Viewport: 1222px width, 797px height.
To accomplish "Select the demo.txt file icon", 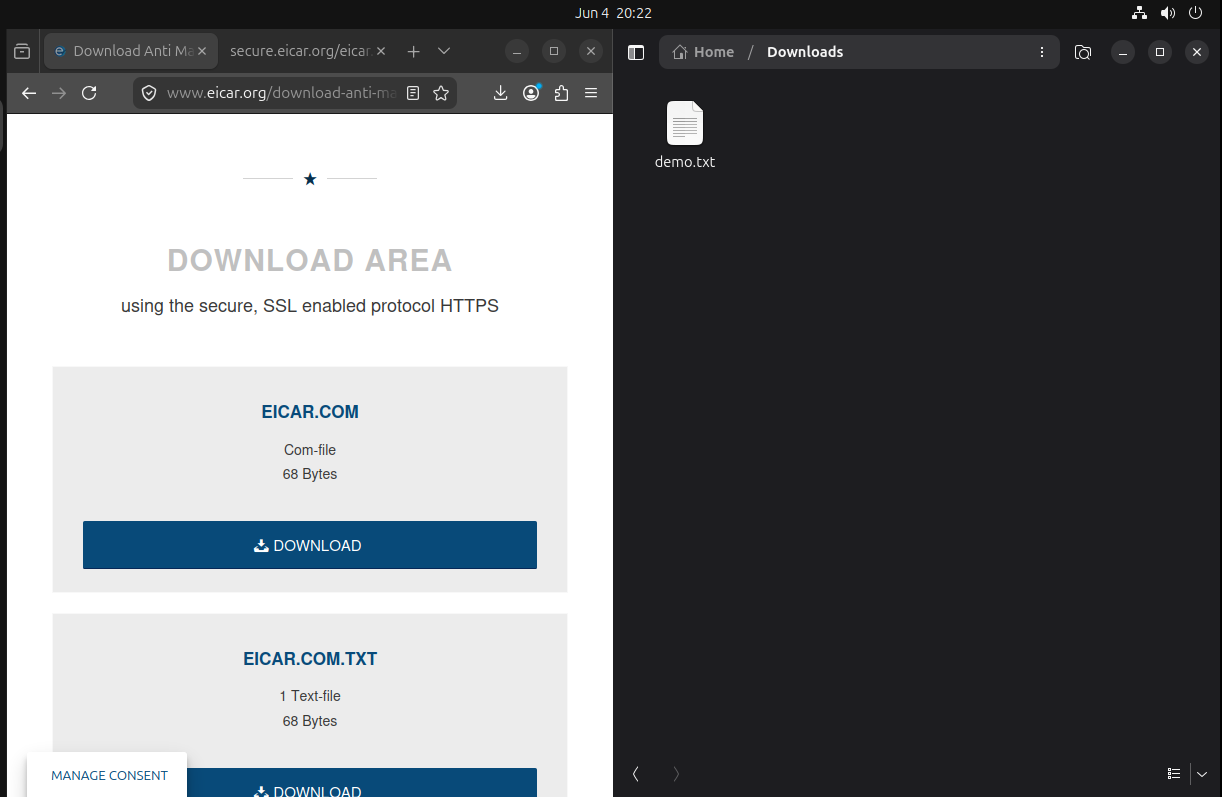I will (685, 124).
